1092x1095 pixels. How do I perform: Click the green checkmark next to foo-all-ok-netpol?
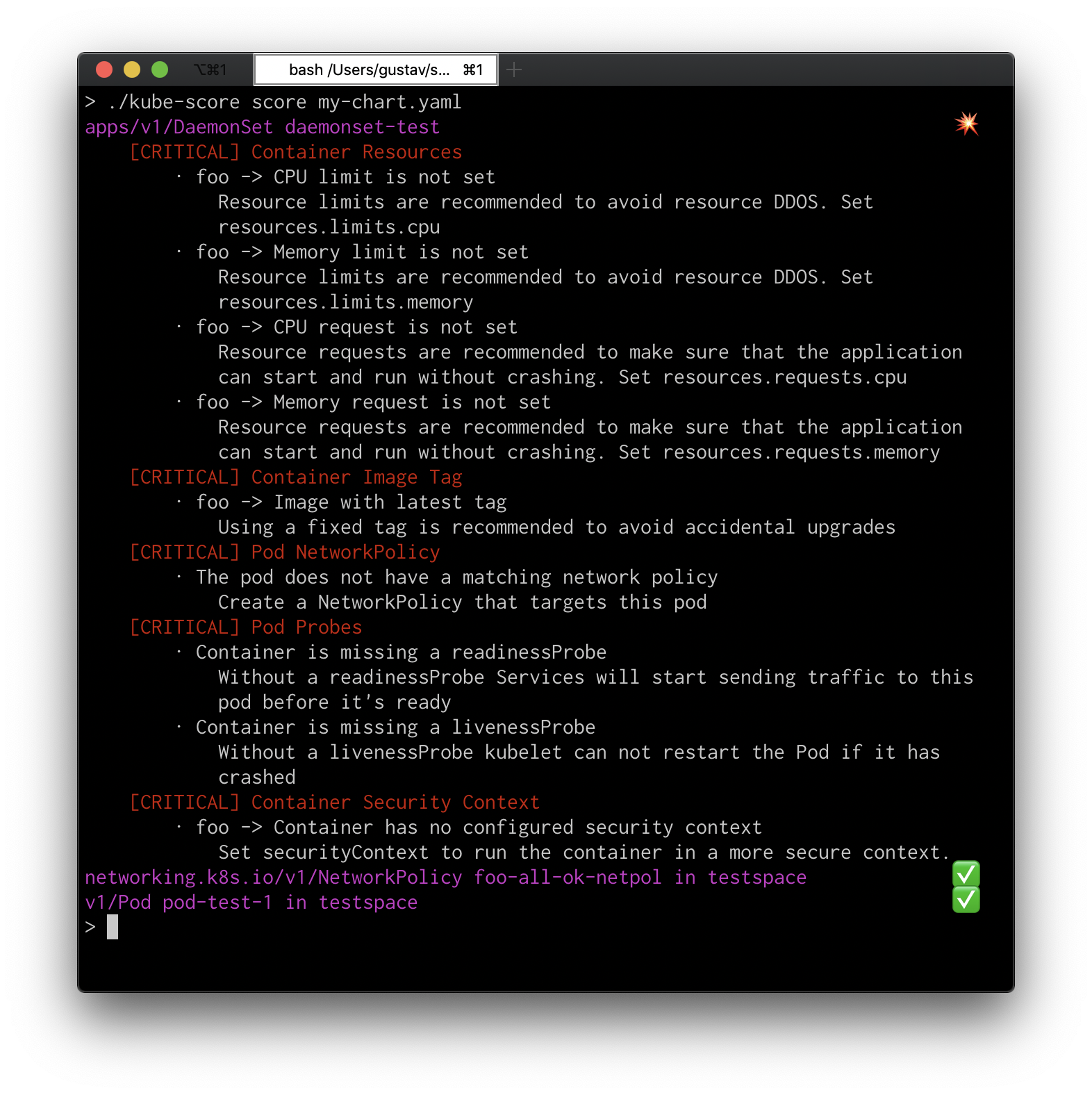tap(966, 874)
